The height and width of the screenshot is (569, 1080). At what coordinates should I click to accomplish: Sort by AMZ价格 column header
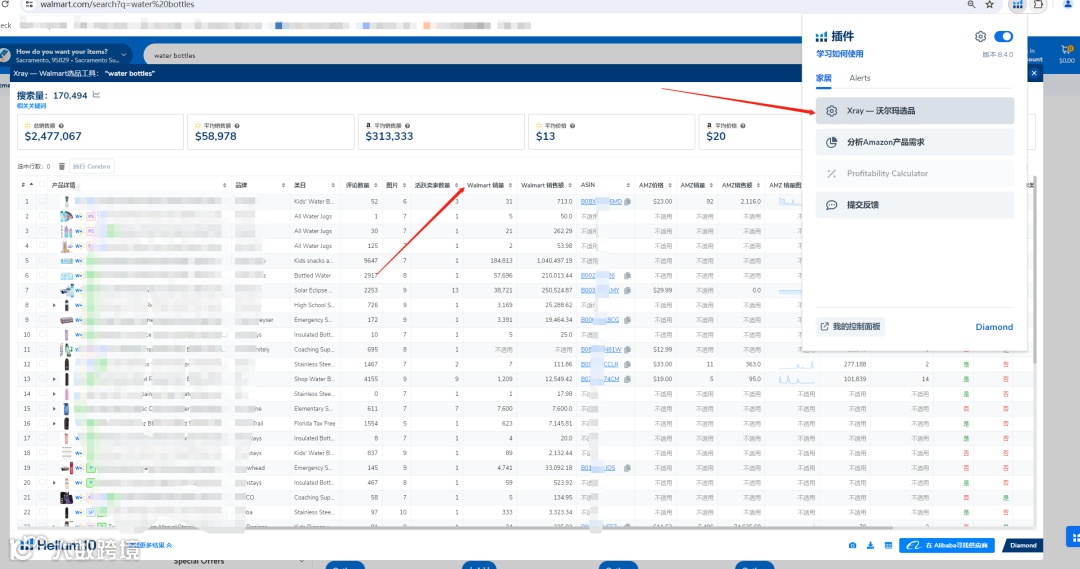[x=654, y=185]
